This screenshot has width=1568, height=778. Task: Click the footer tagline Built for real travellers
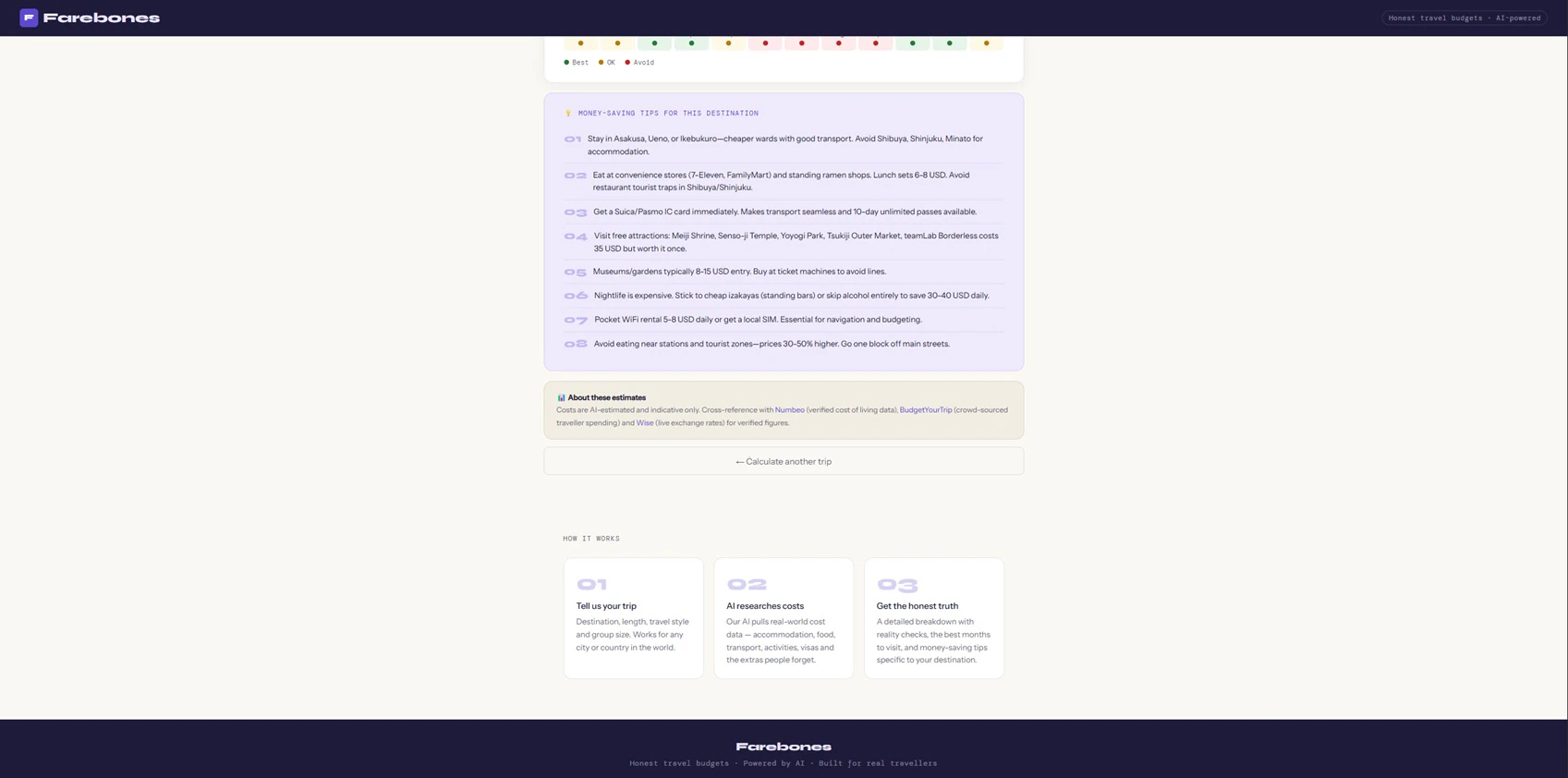tap(878, 763)
